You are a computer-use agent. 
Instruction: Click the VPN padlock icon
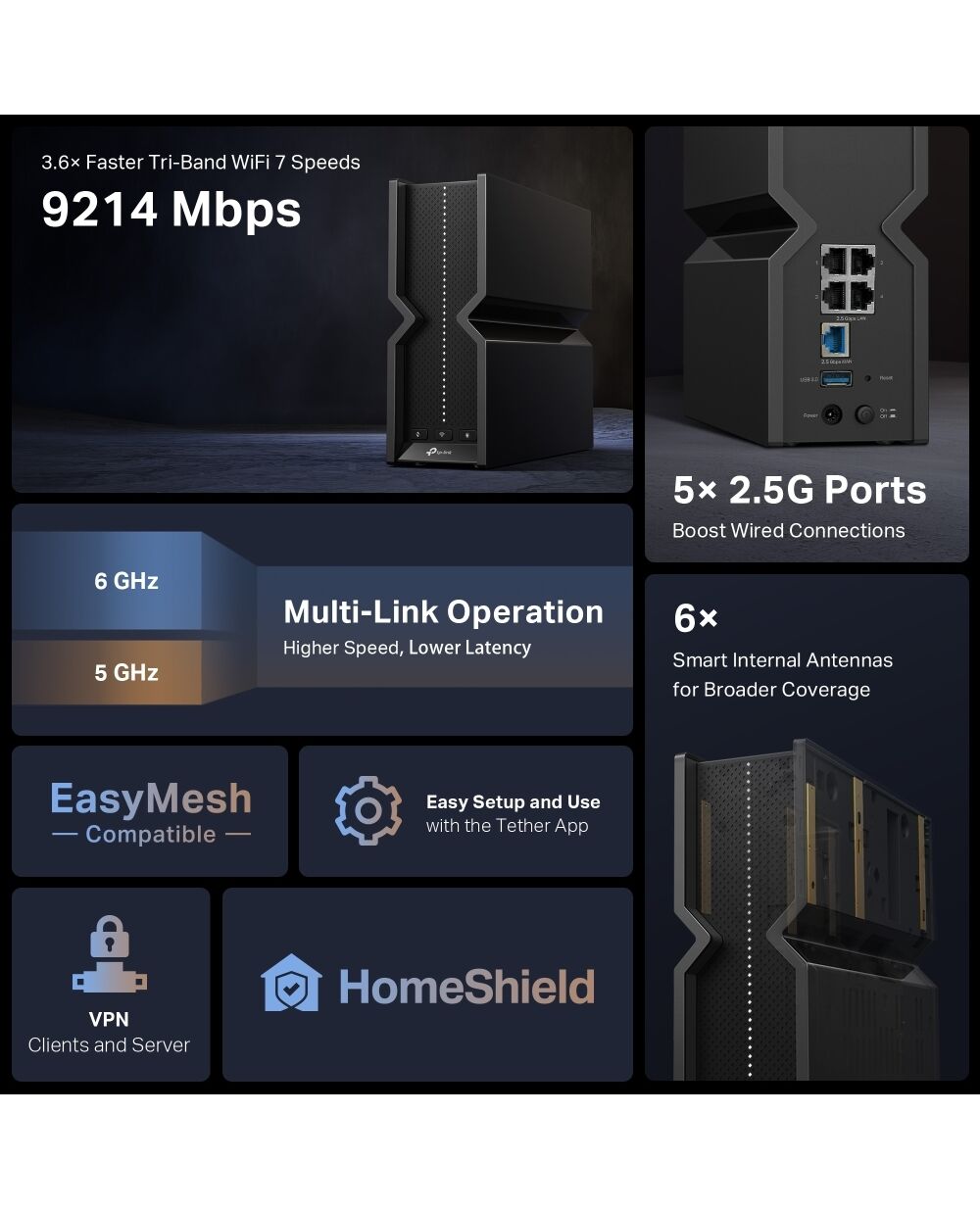pos(110,954)
